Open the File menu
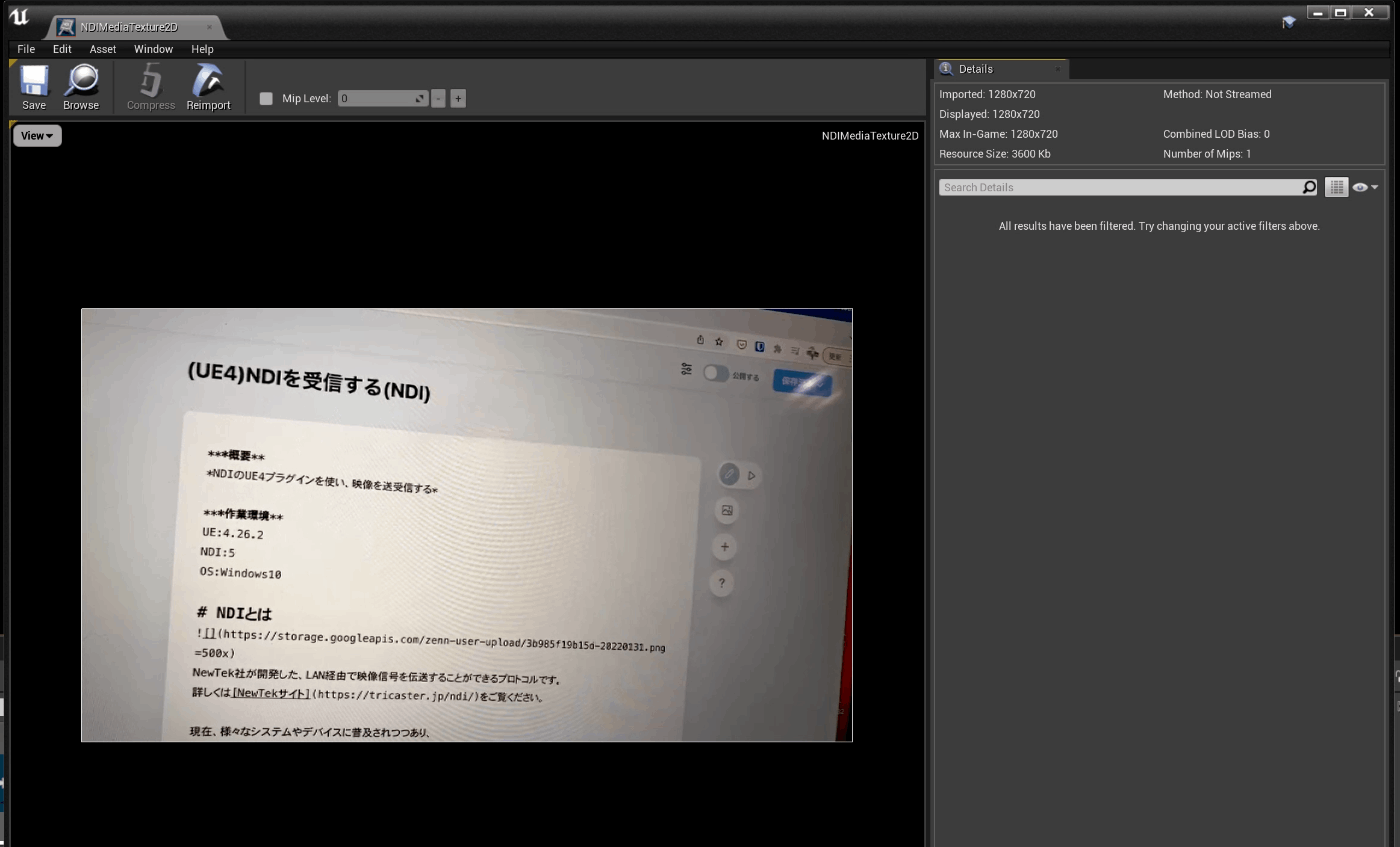Viewport: 1400px width, 847px height. 26,49
